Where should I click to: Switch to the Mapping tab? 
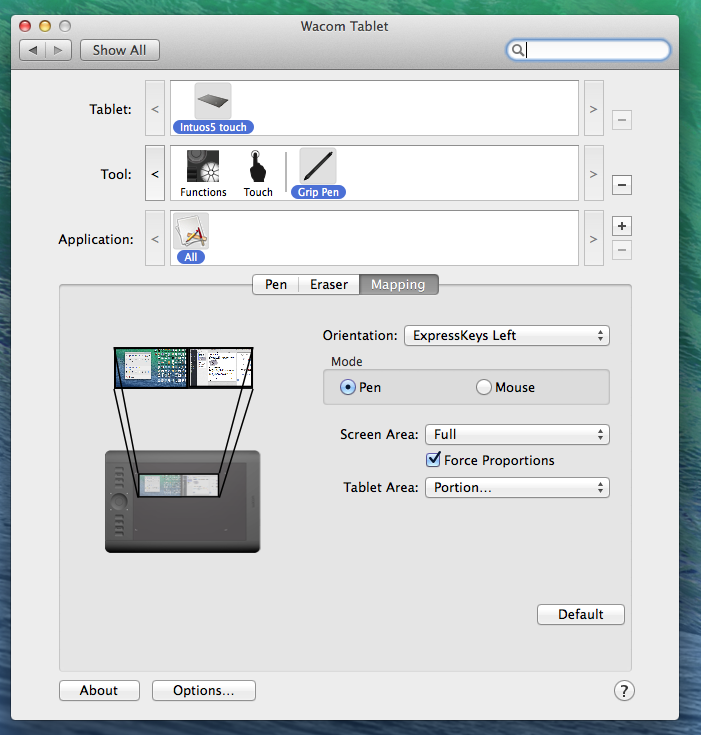399,285
